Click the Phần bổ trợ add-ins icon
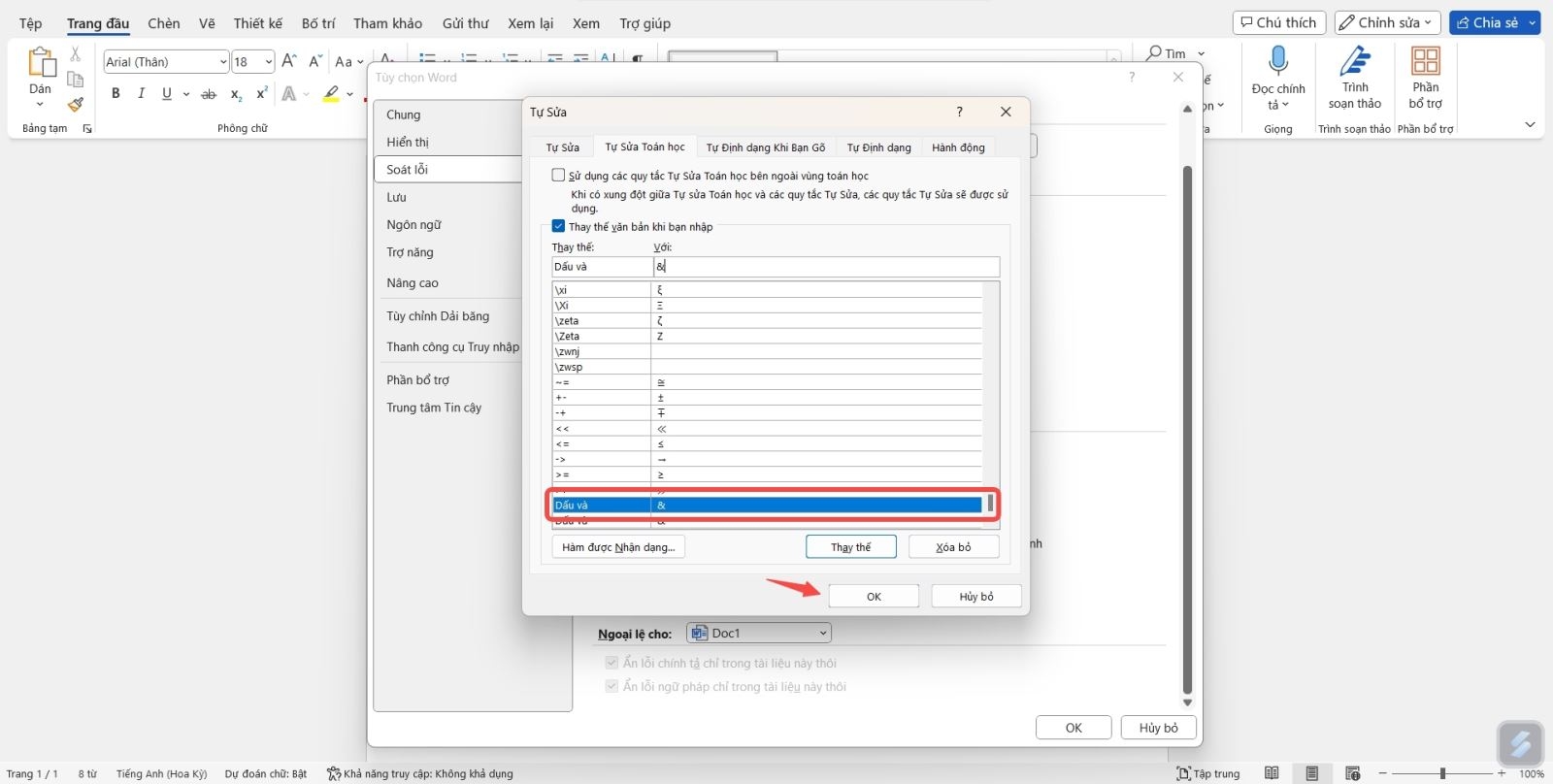 [x=1426, y=61]
